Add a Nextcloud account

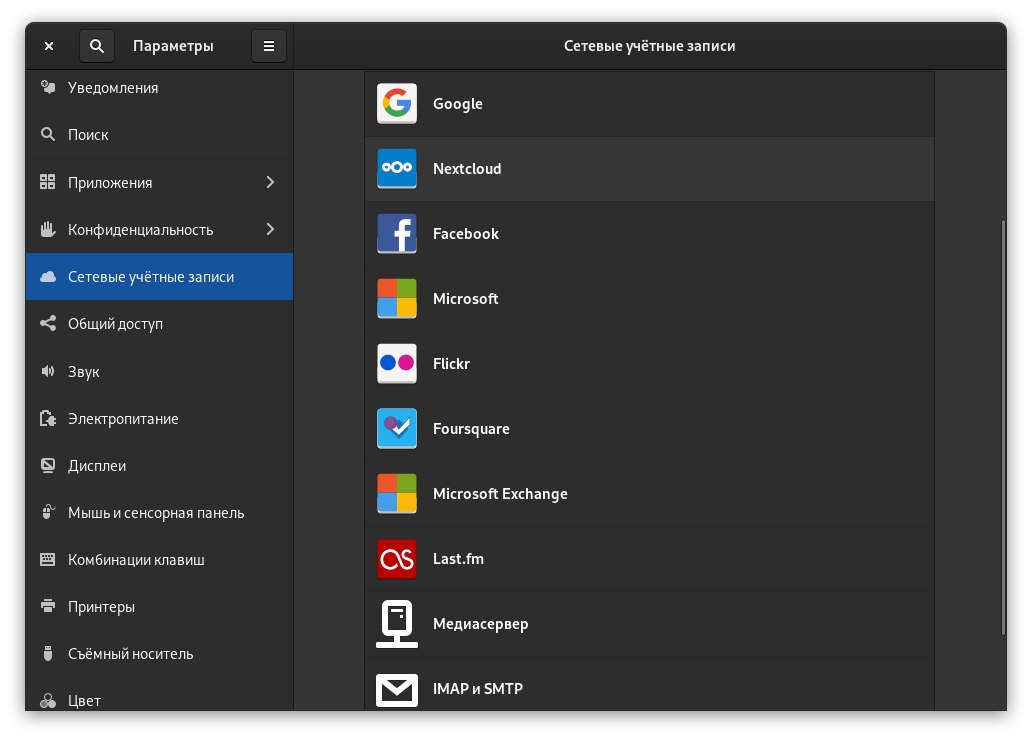coord(649,168)
